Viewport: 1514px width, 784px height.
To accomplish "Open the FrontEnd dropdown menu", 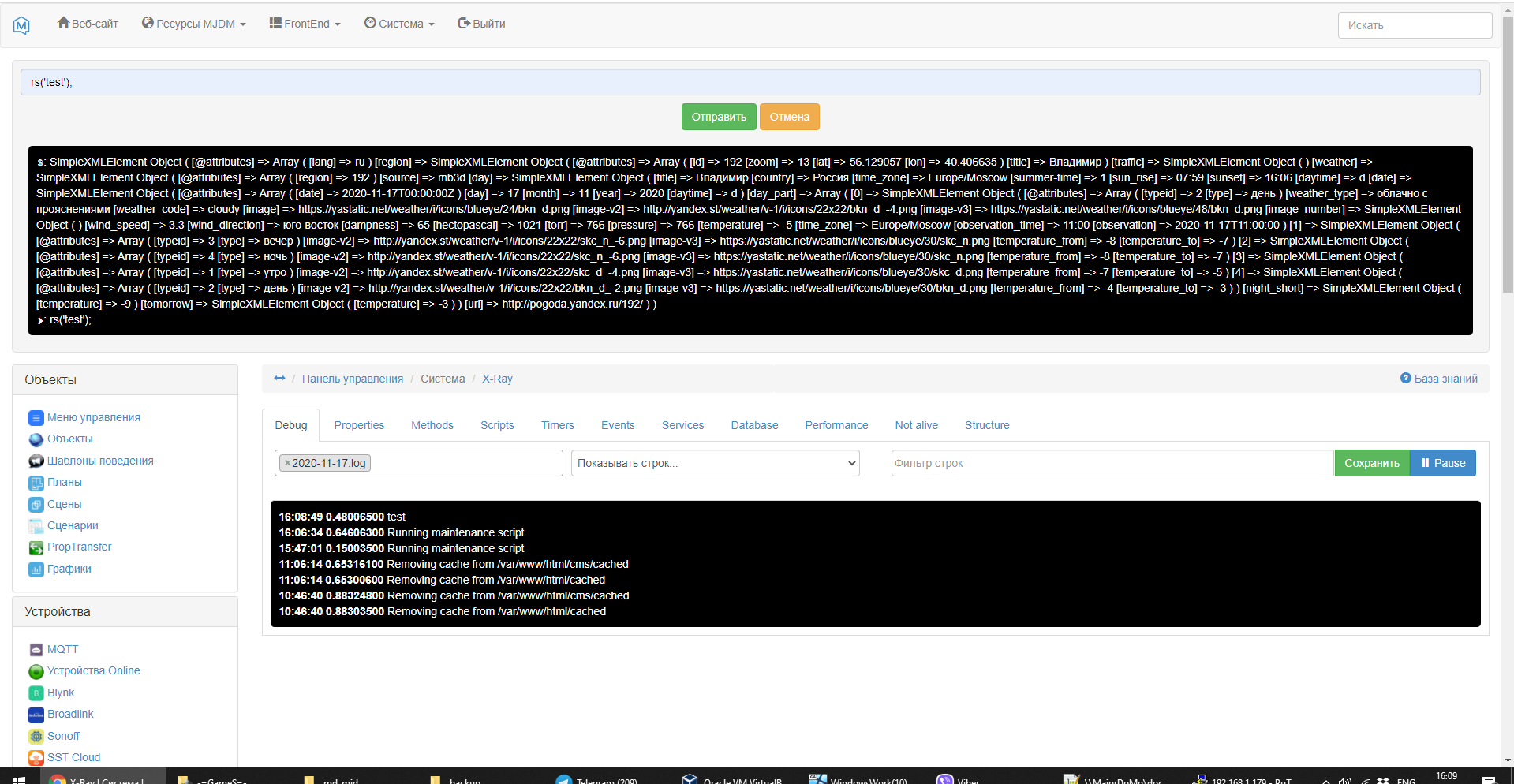I will (305, 24).
